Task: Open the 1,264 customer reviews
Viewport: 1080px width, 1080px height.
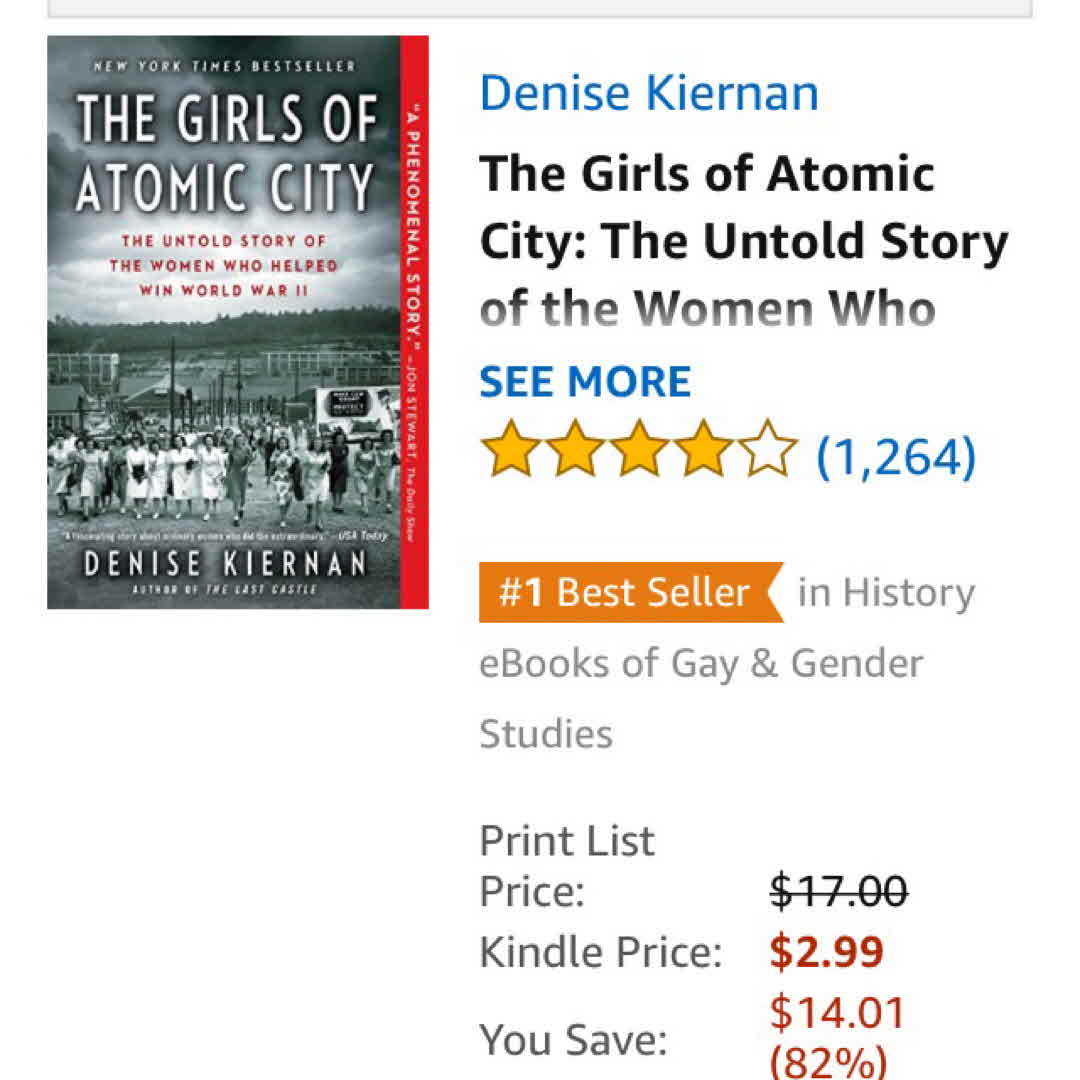Action: 896,455
